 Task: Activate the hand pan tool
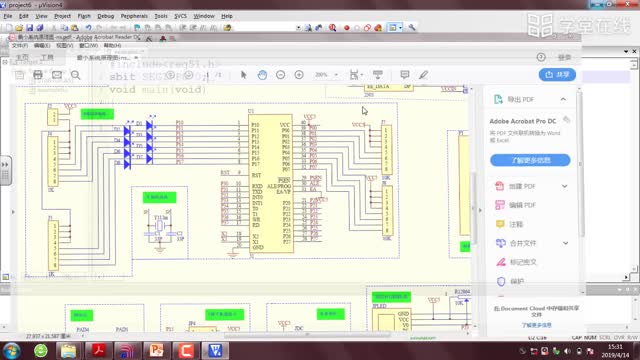pyautogui.click(x=262, y=75)
